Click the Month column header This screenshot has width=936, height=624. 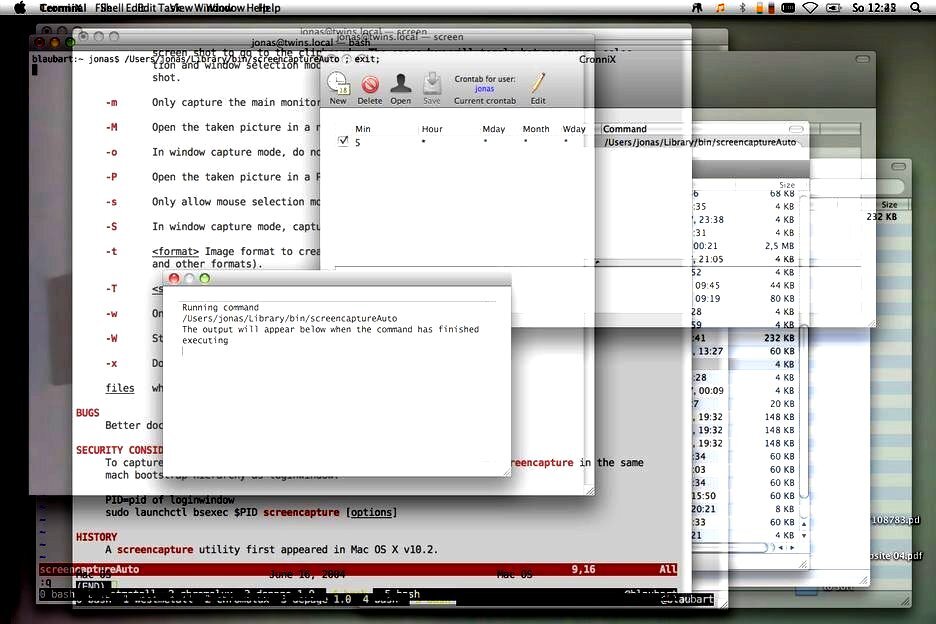pos(536,129)
